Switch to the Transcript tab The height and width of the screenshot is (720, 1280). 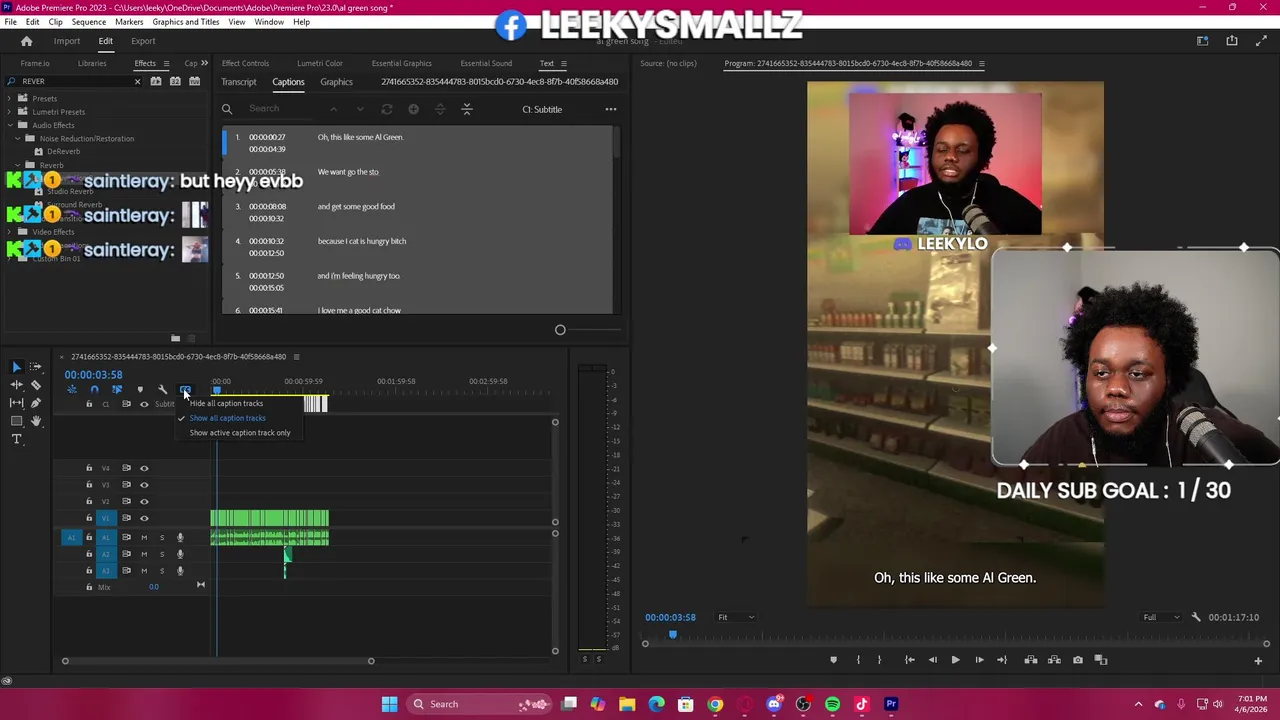pyautogui.click(x=239, y=82)
